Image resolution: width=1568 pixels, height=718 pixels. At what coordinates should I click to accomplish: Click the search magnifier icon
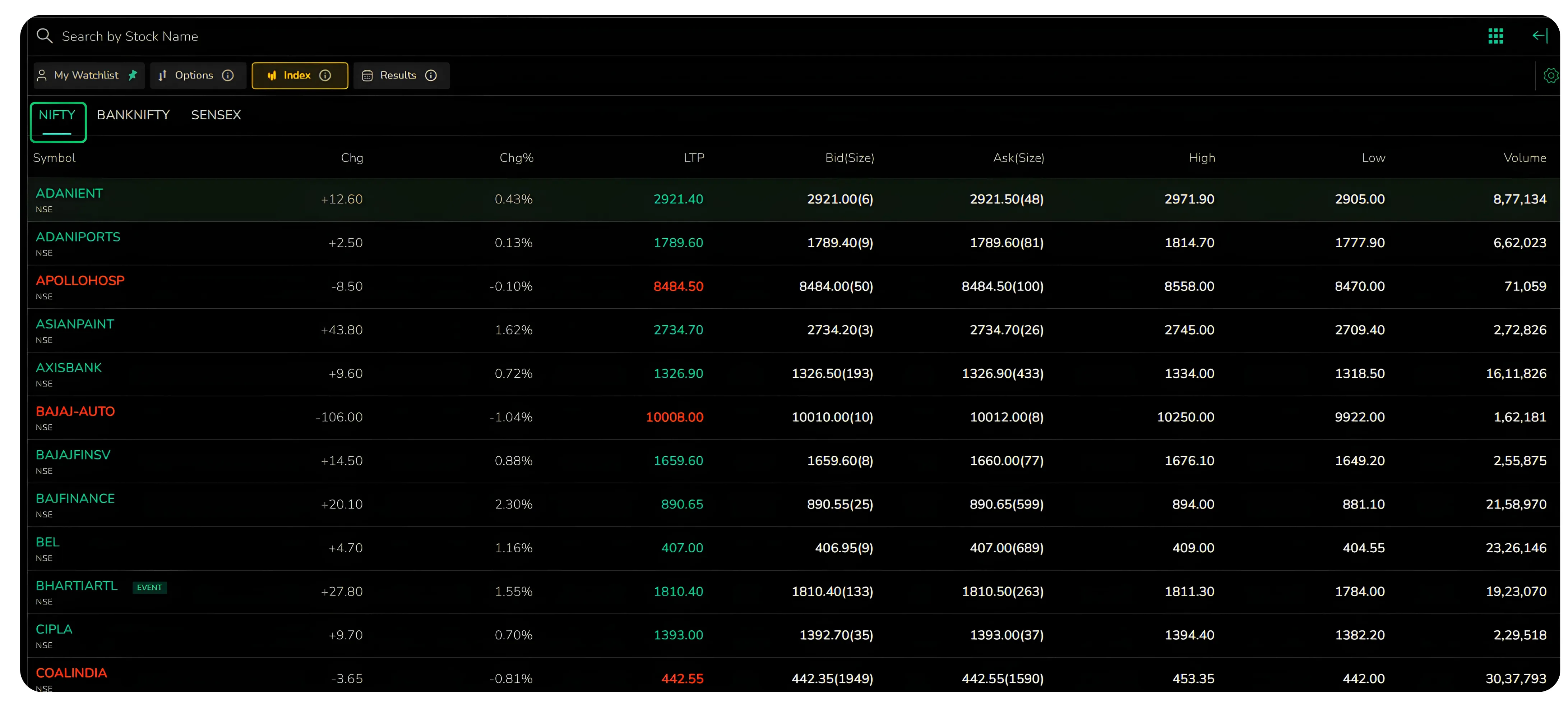[44, 36]
